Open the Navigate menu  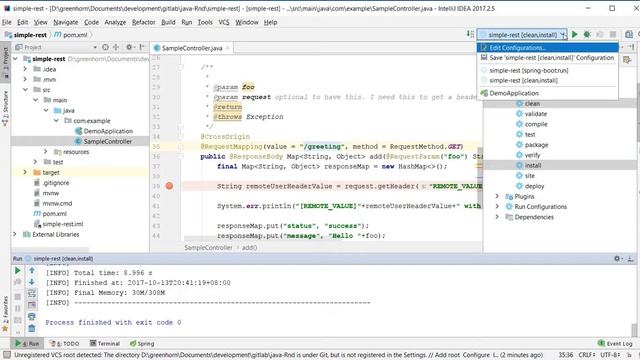(65, 22)
